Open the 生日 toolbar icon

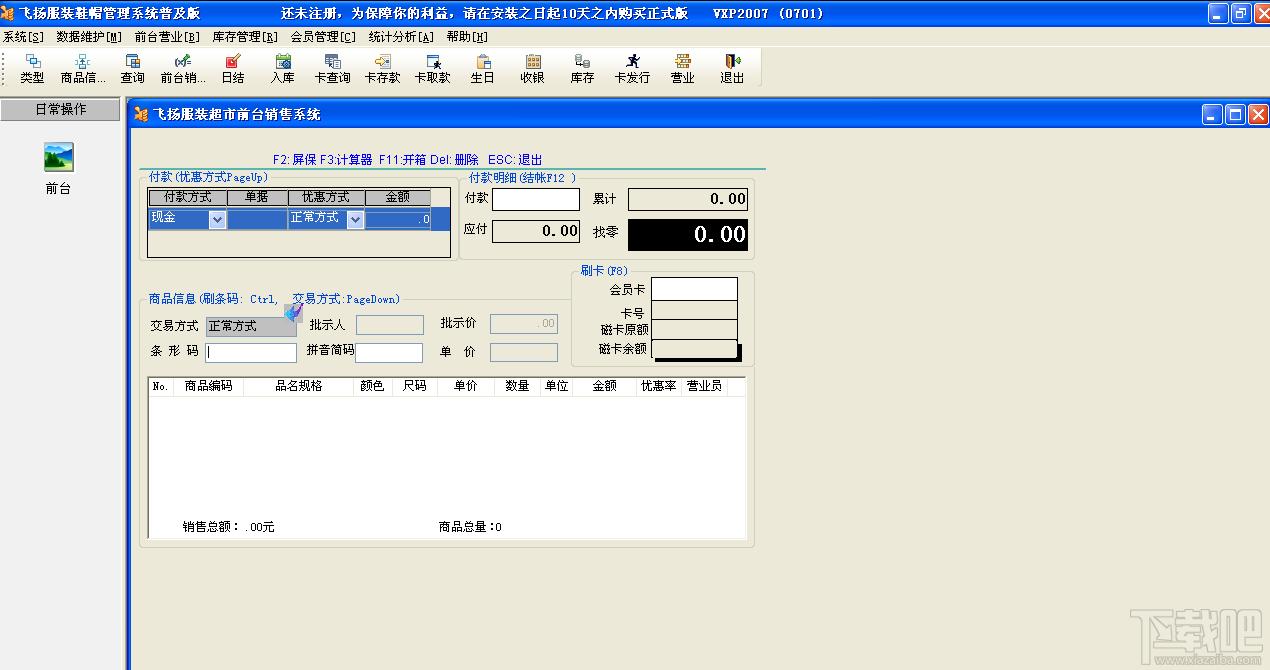[482, 68]
